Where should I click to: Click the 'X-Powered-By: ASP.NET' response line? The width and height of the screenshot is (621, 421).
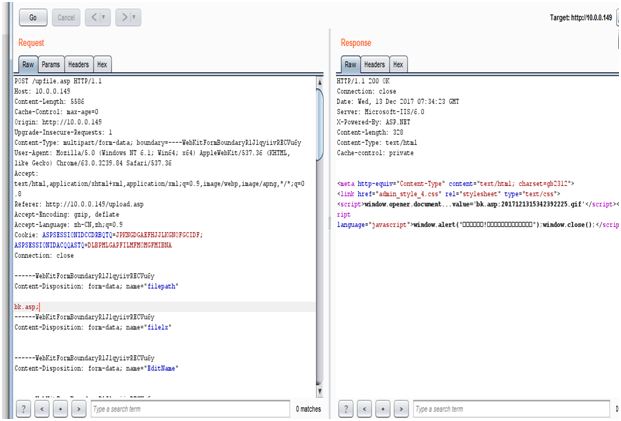[x=373, y=122]
